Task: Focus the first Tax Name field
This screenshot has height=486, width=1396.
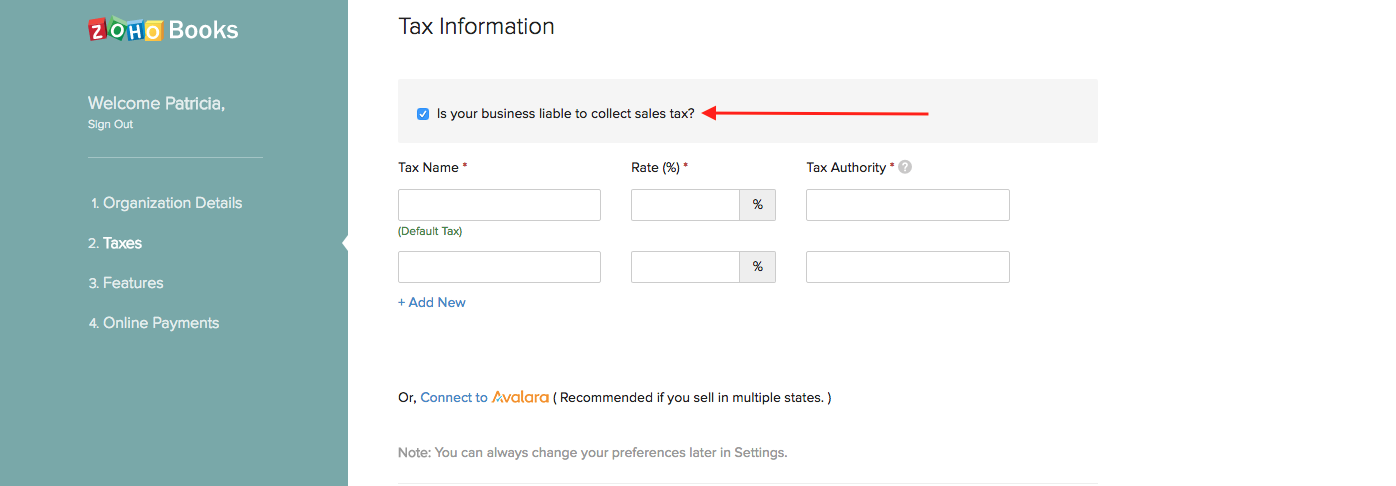Action: (x=499, y=205)
